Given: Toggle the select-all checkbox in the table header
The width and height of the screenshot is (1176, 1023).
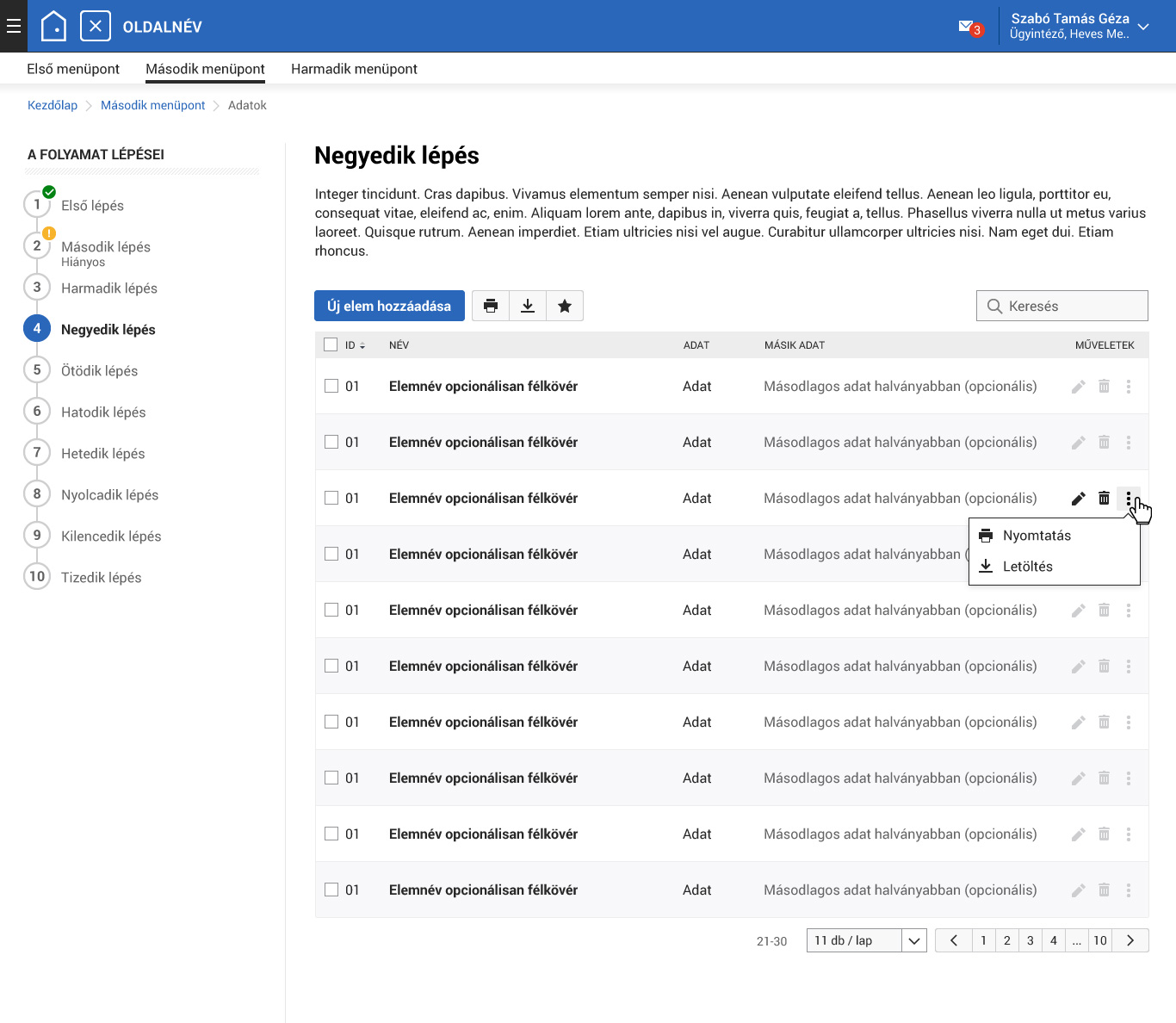Looking at the screenshot, I should [x=331, y=344].
